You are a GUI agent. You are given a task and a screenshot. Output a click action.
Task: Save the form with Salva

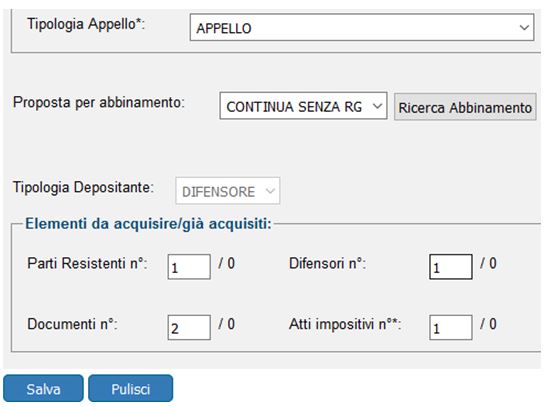pos(43,388)
